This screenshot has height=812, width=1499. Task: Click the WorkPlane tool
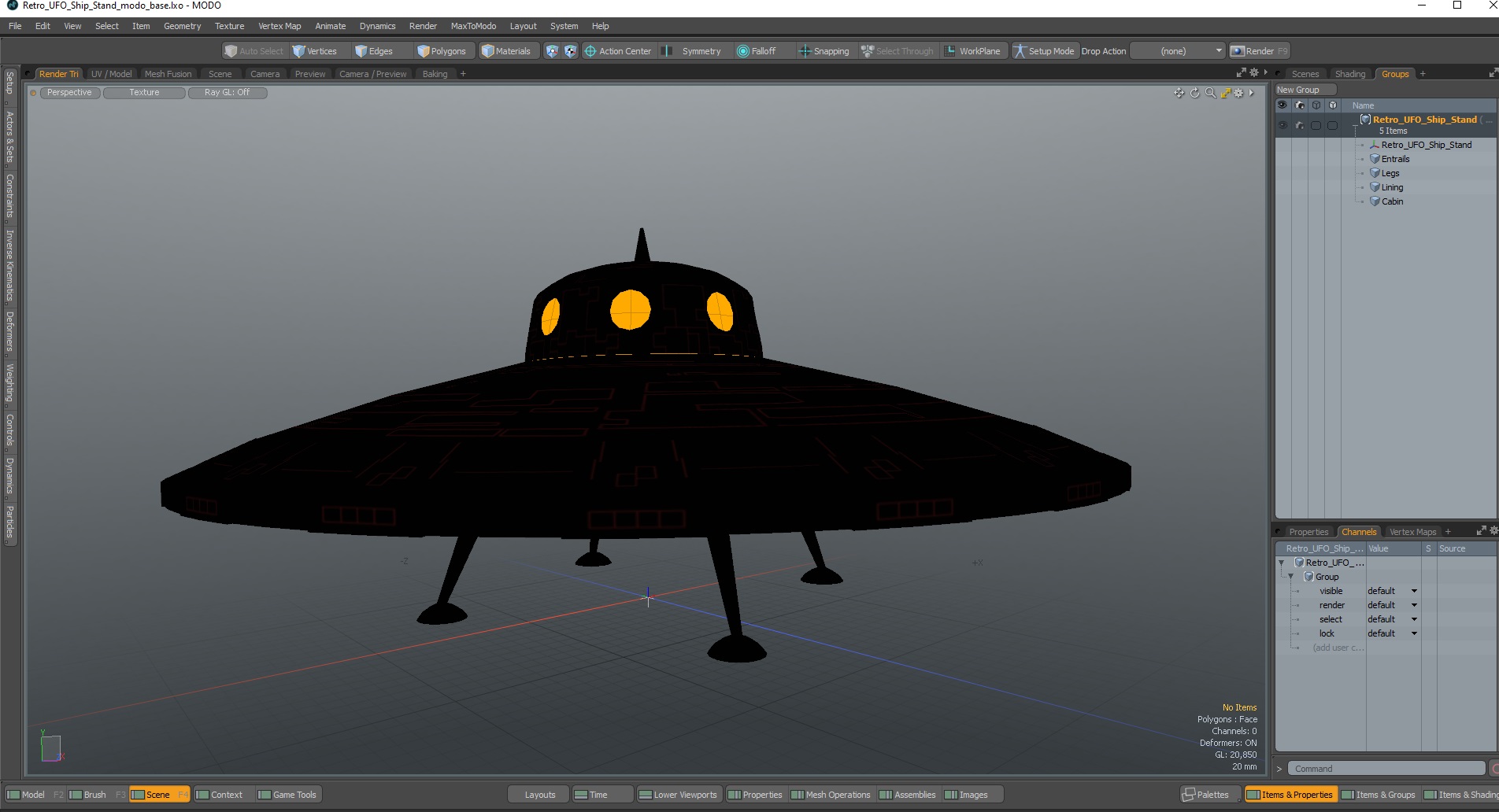[x=973, y=51]
